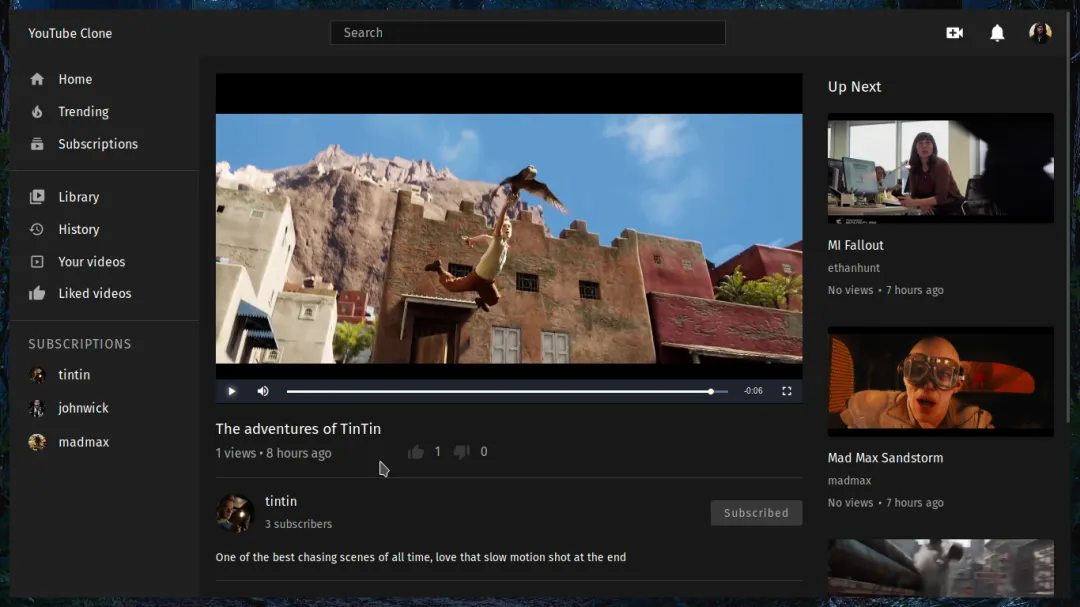This screenshot has width=1080, height=607.
Task: Open madmax subscription channel name in sidebar
Action: (x=83, y=442)
